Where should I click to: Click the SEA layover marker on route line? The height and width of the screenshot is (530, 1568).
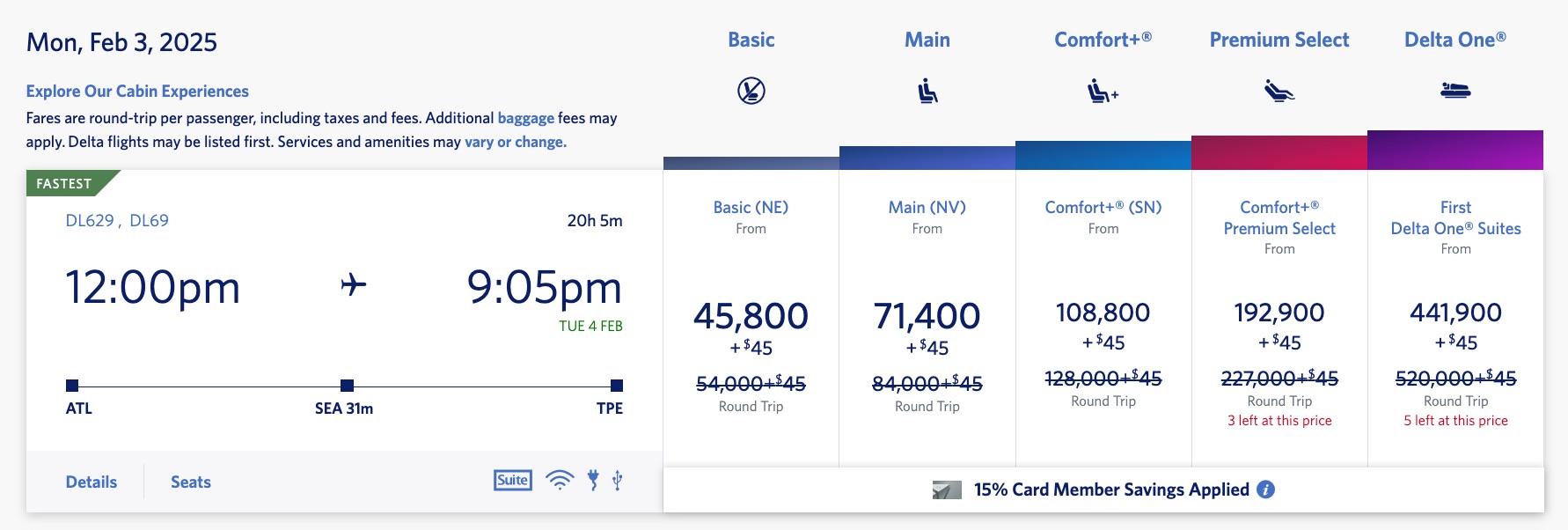pos(348,386)
